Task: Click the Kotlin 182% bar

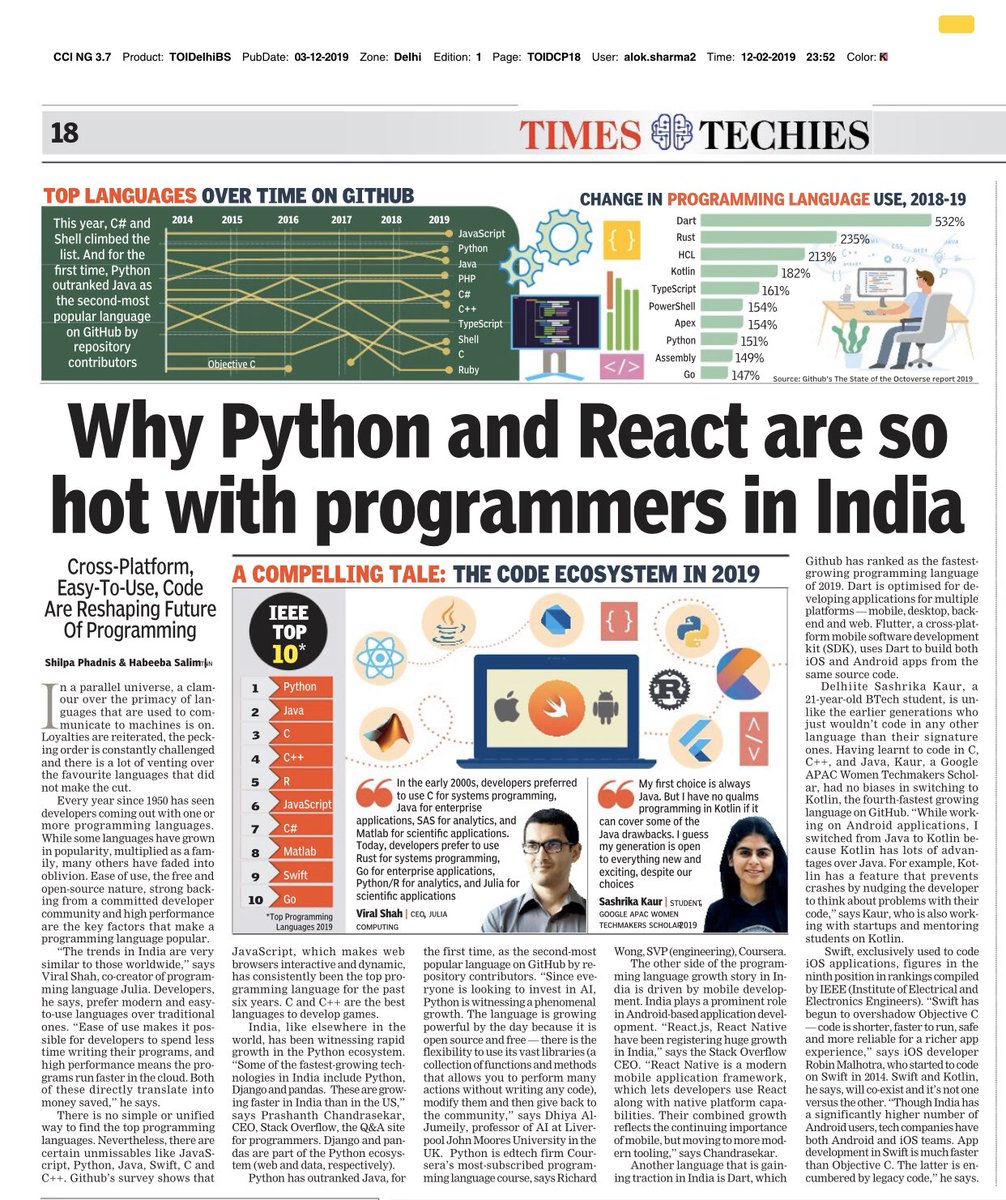Action: [741, 273]
